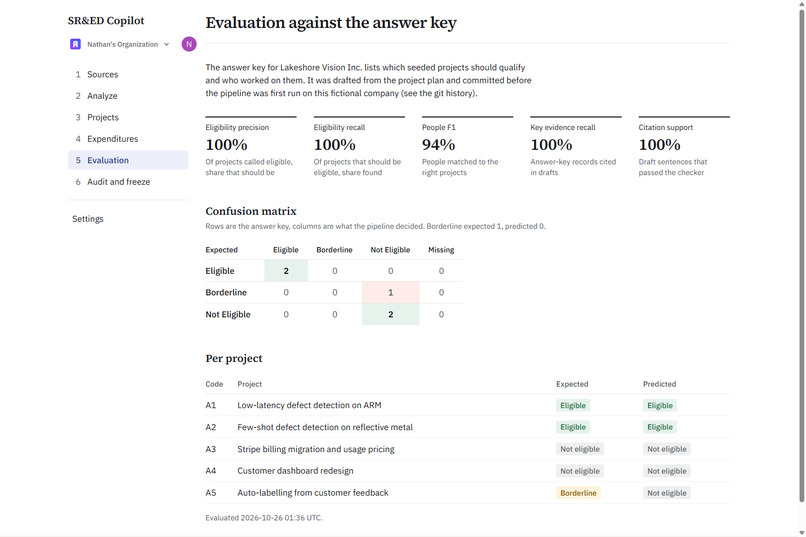Click the scrollbar down arrow
The height and width of the screenshot is (537, 806).
801,532
